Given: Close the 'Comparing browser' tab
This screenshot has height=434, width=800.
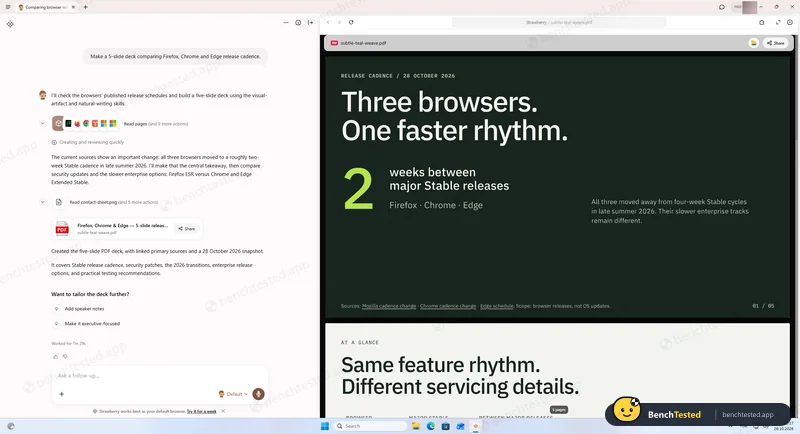Looking at the screenshot, I should 73,7.
